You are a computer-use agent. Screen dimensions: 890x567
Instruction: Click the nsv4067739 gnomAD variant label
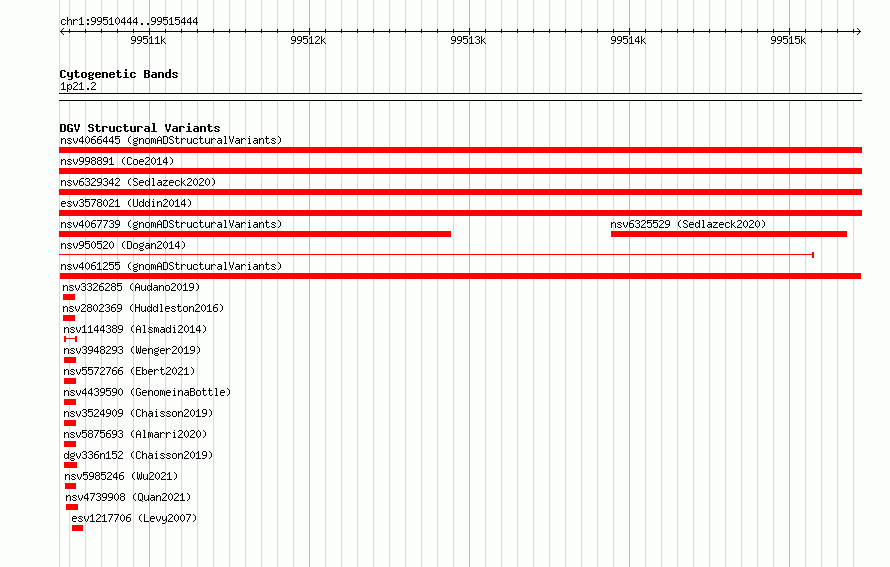click(x=171, y=224)
